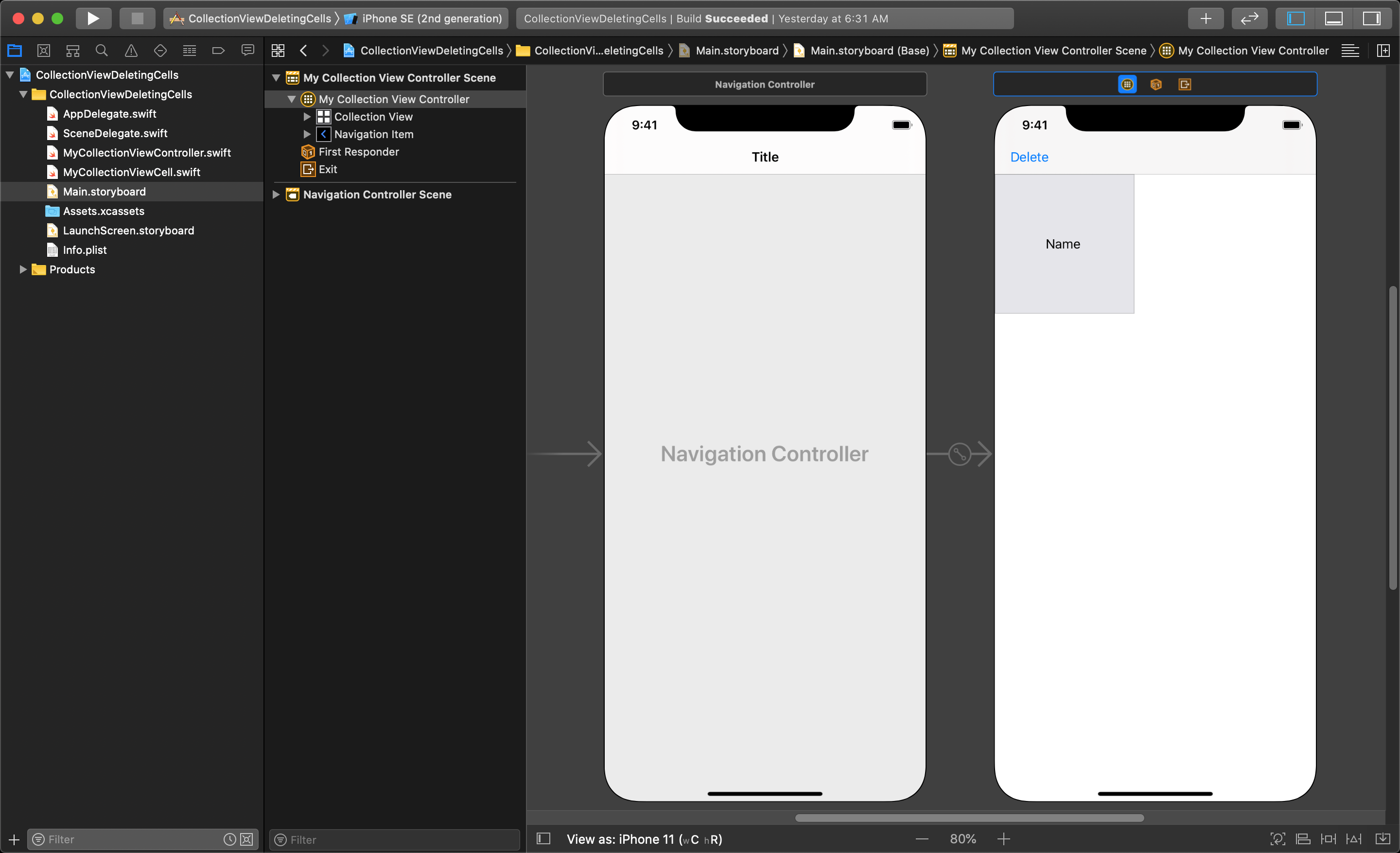This screenshot has height=853, width=1400.
Task: Toggle the document outline panel
Action: click(544, 839)
